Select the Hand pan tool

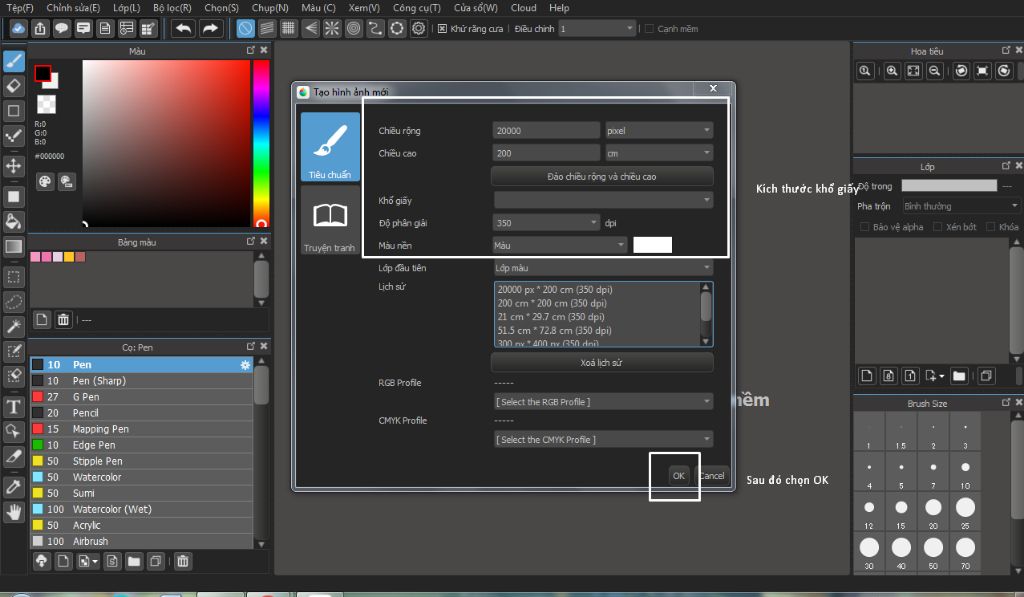point(14,512)
